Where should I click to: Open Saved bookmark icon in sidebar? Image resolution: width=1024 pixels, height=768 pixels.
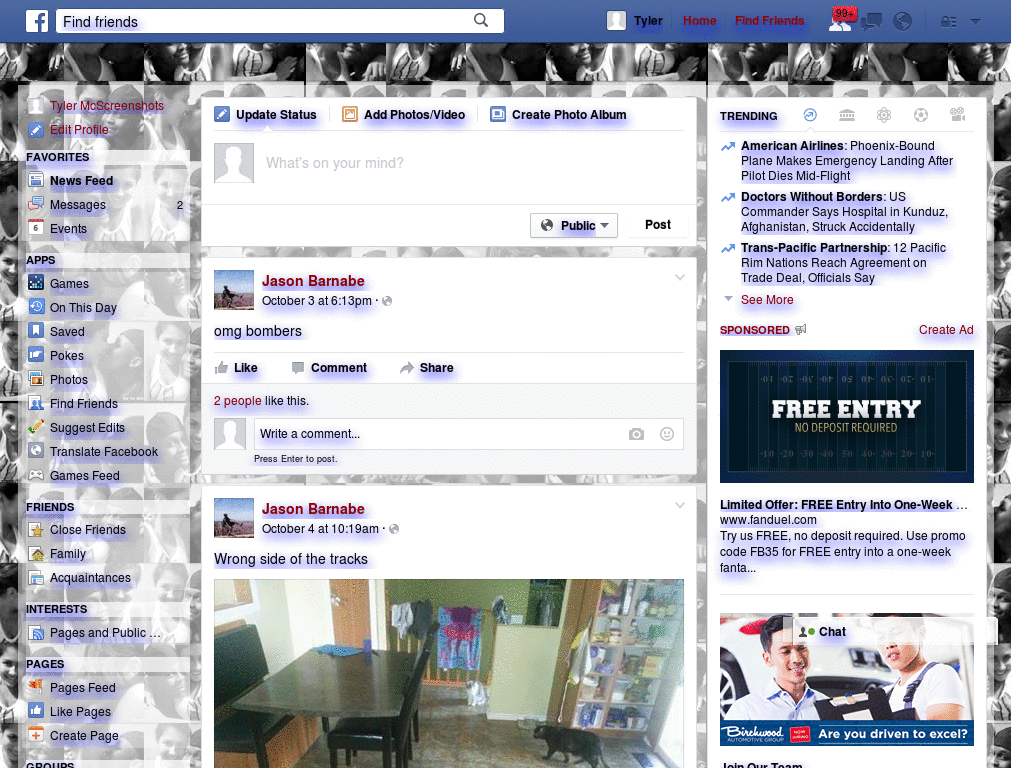click(36, 331)
